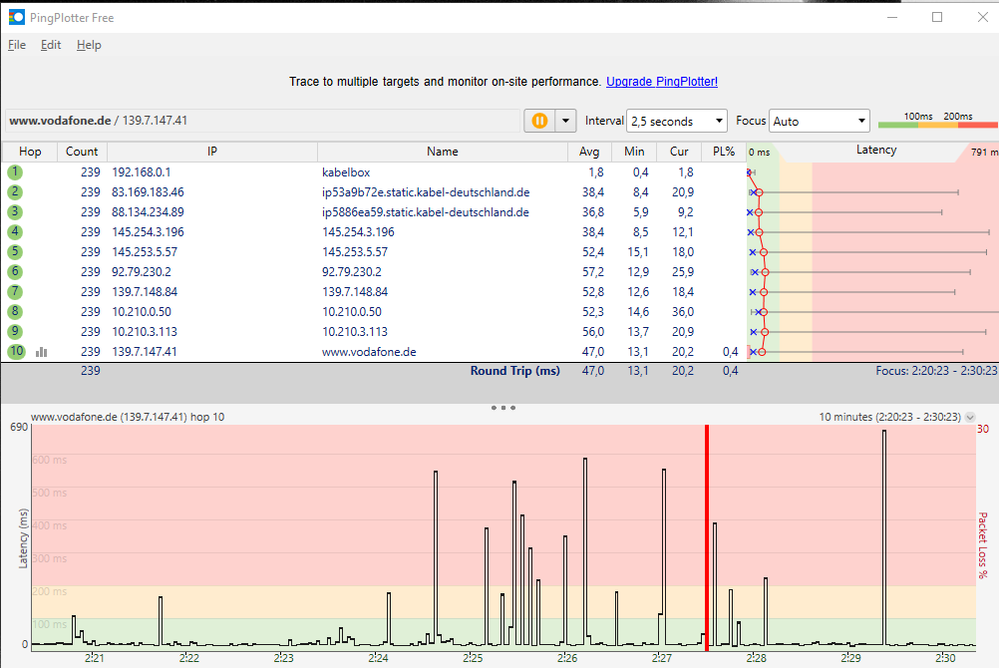This screenshot has width=999, height=668.
Task: Sort by the Name column header
Action: (x=442, y=151)
